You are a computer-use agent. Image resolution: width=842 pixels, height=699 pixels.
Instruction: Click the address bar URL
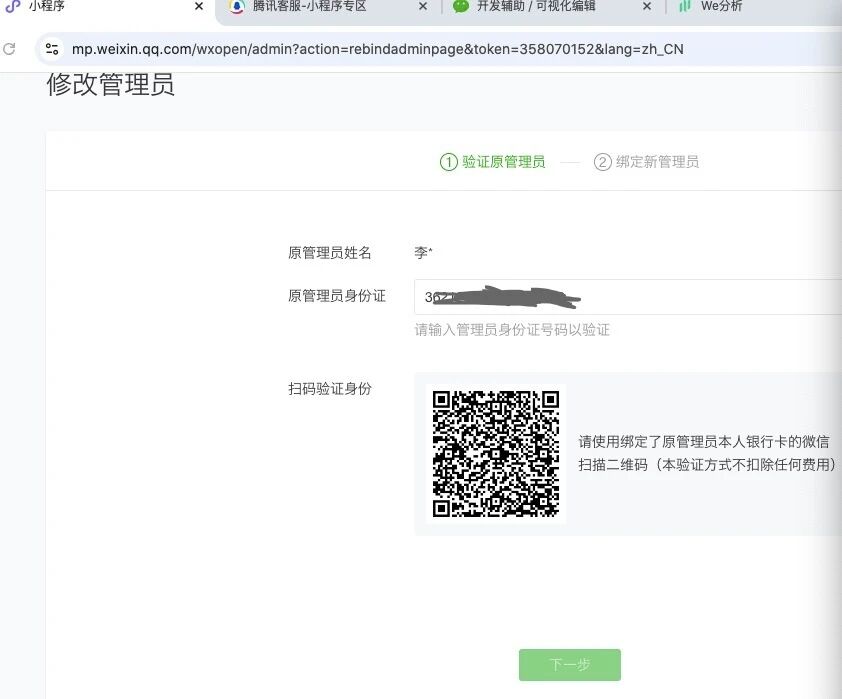click(378, 49)
